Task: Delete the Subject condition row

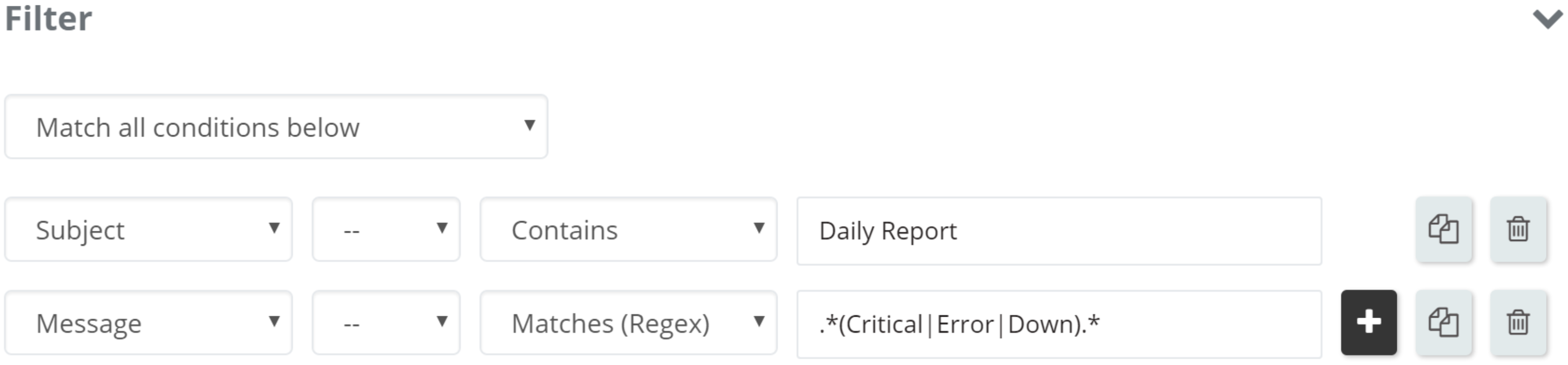Action: point(1518,229)
